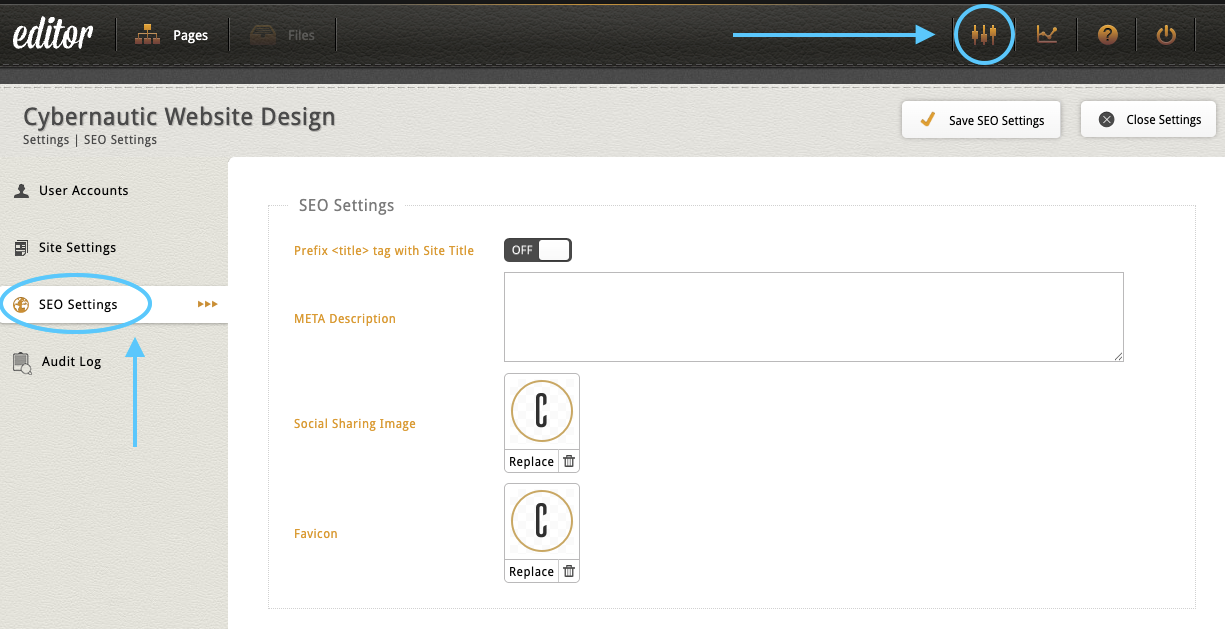1225x629 pixels.
Task: Click inside the META Description text area
Action: [x=813, y=316]
